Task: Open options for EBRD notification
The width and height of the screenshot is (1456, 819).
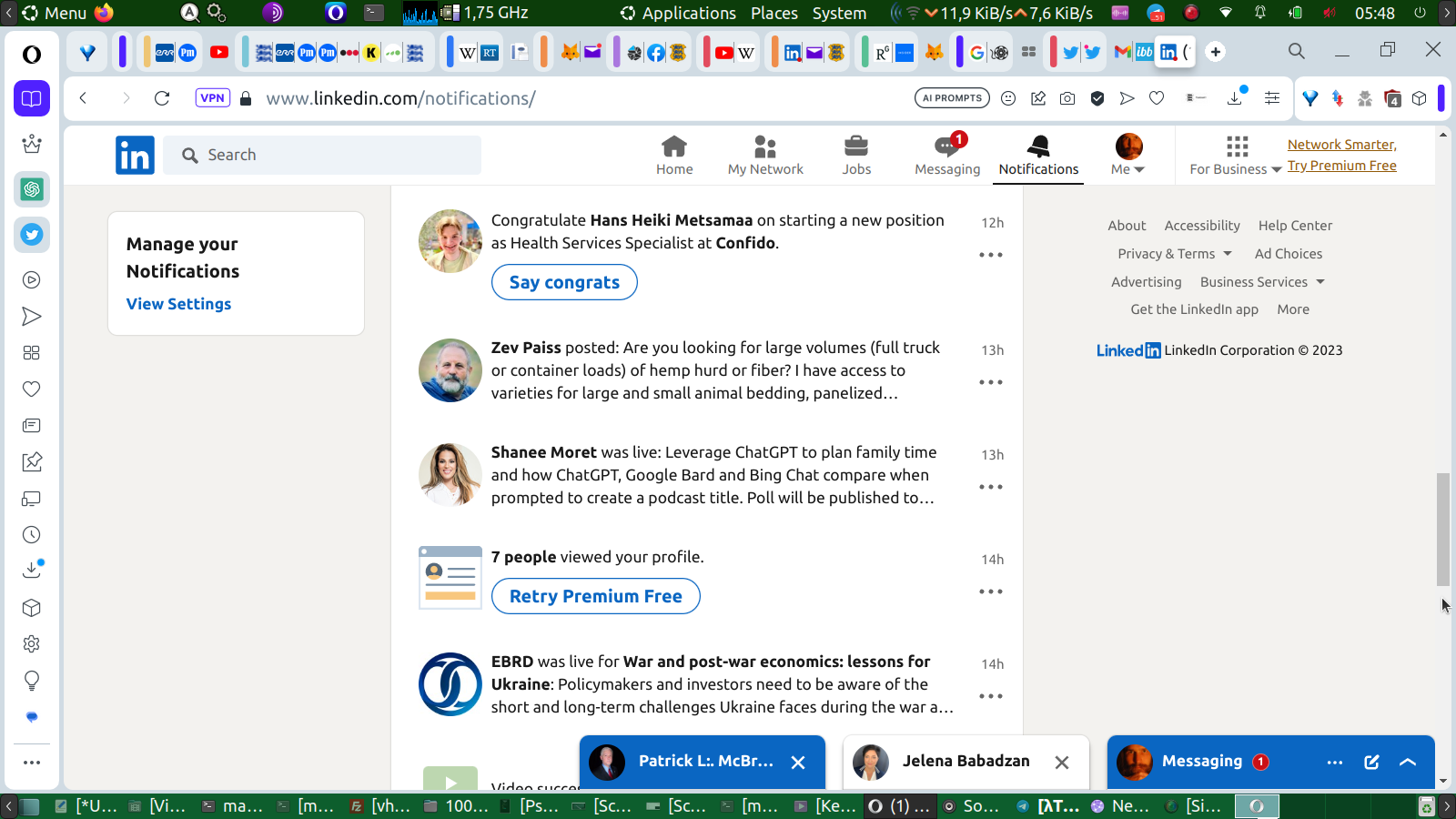Action: (x=991, y=696)
